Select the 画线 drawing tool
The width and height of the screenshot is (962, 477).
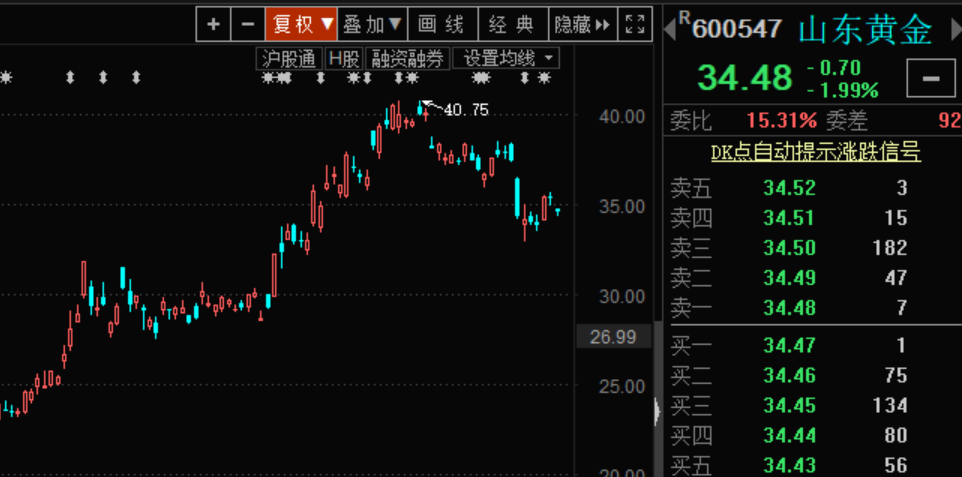442,25
